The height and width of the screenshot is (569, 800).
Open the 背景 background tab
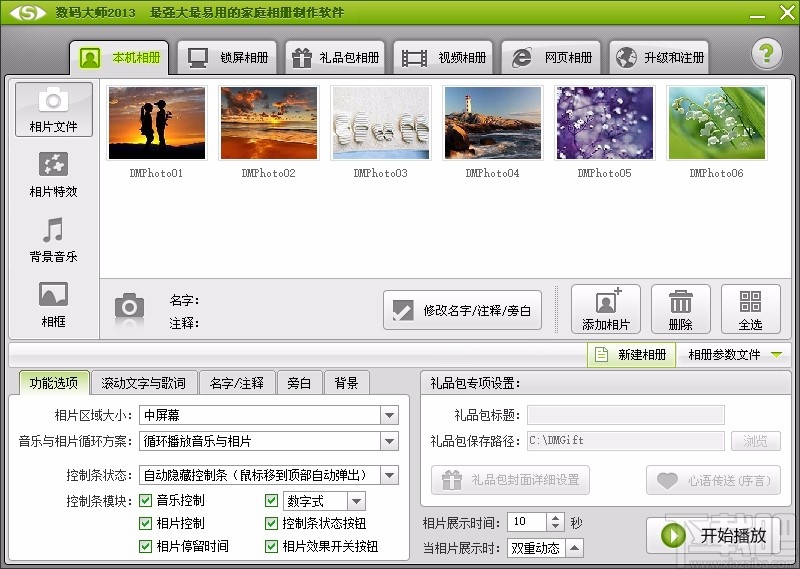(346, 383)
